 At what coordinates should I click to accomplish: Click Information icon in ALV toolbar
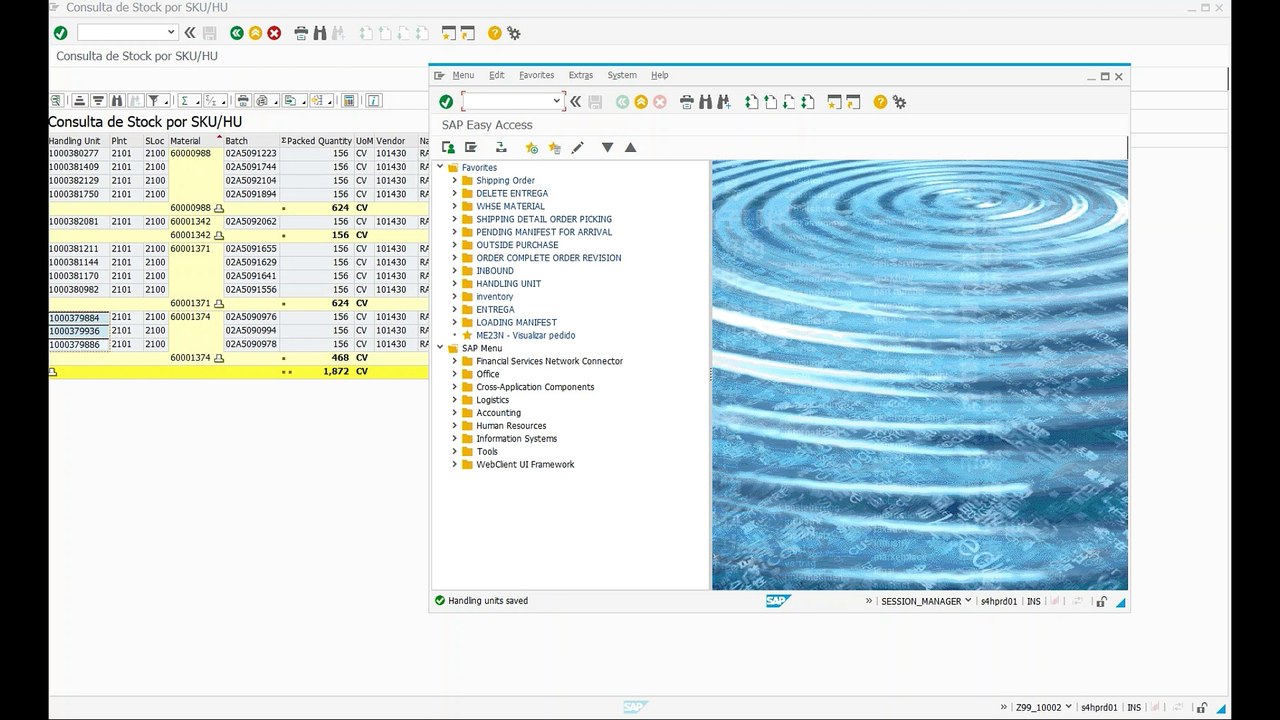coord(374,101)
